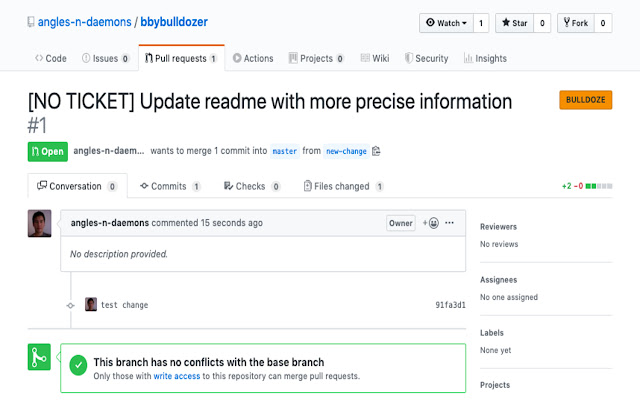
Task: Open the Projects tab
Action: coord(316,58)
